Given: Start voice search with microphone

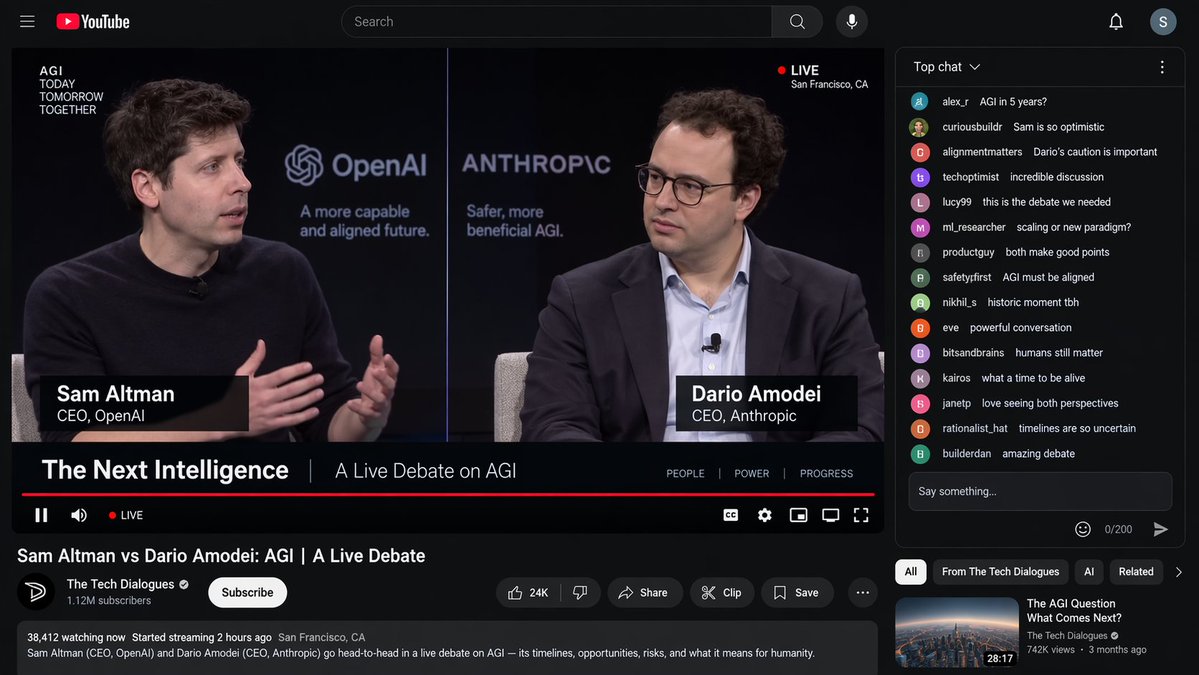Looking at the screenshot, I should 851,21.
